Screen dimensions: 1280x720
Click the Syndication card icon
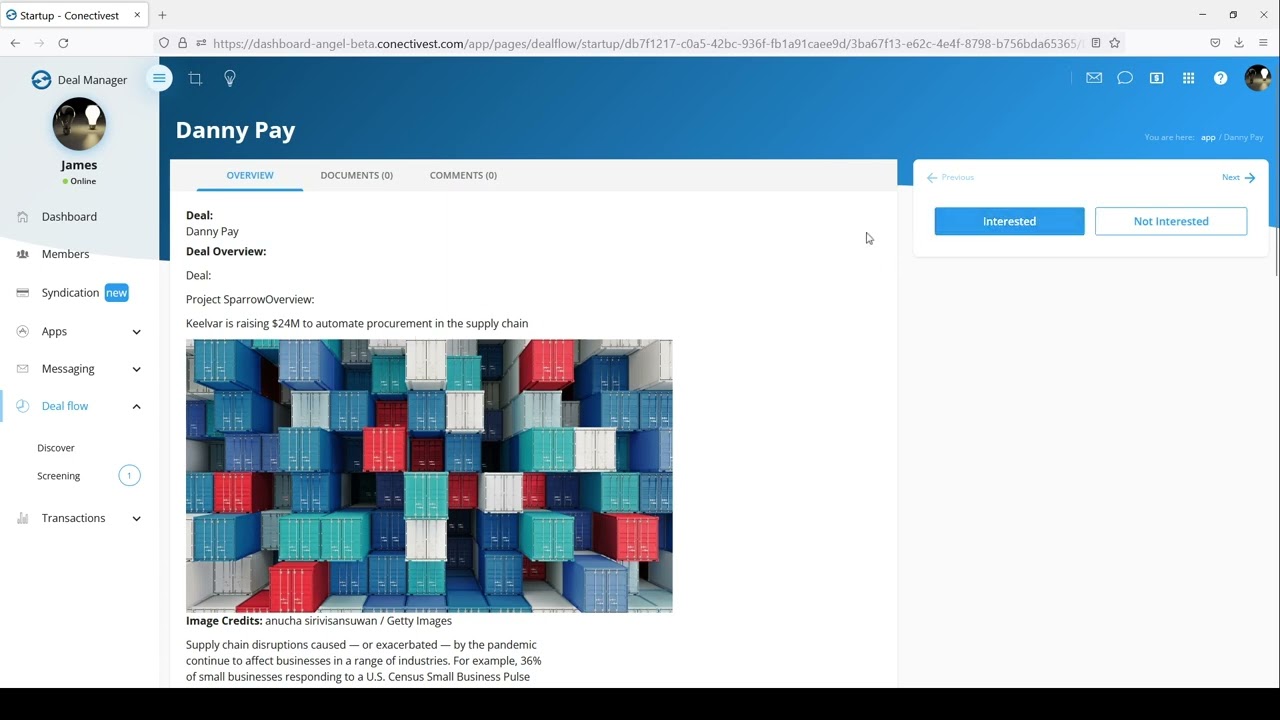tap(22, 293)
